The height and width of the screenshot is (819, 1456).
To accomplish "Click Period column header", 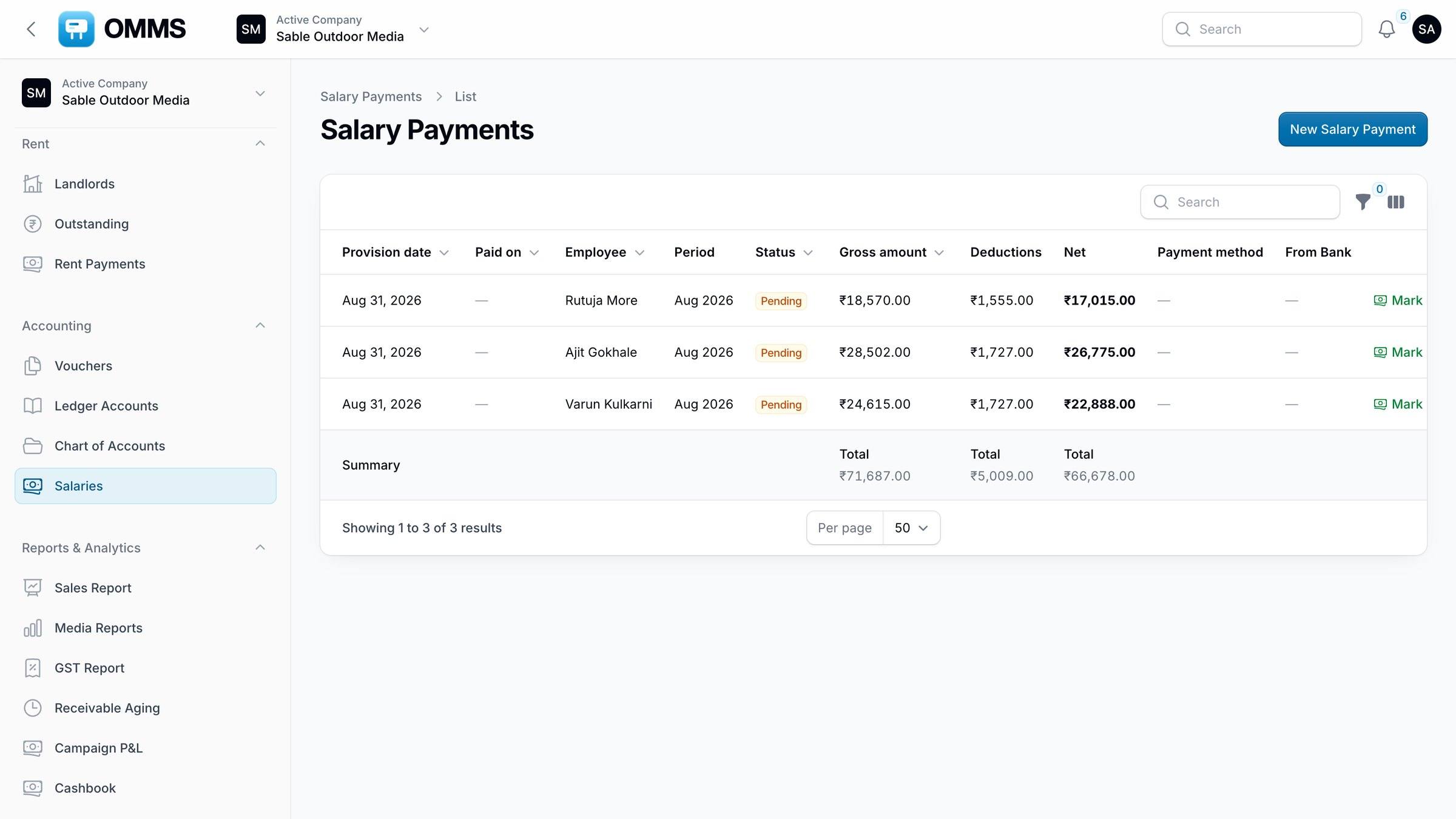I will point(694,252).
